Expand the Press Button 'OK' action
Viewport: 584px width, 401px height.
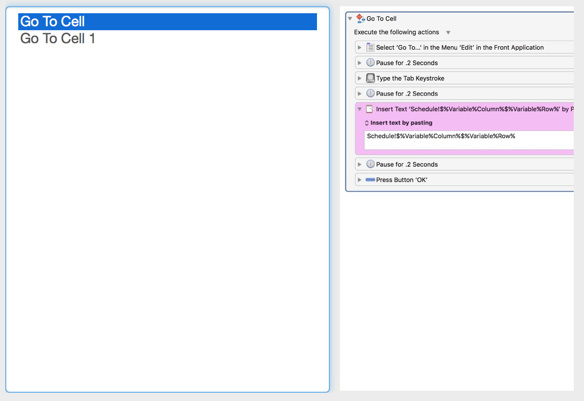[359, 180]
